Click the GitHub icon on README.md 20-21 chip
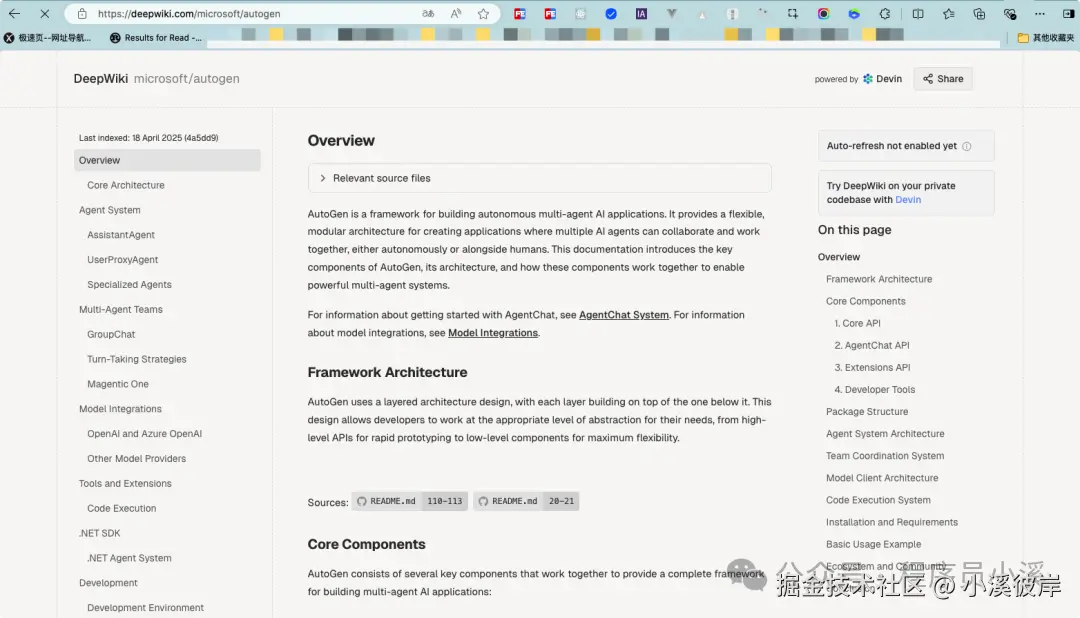Viewport: 1080px width, 618px height. [483, 502]
